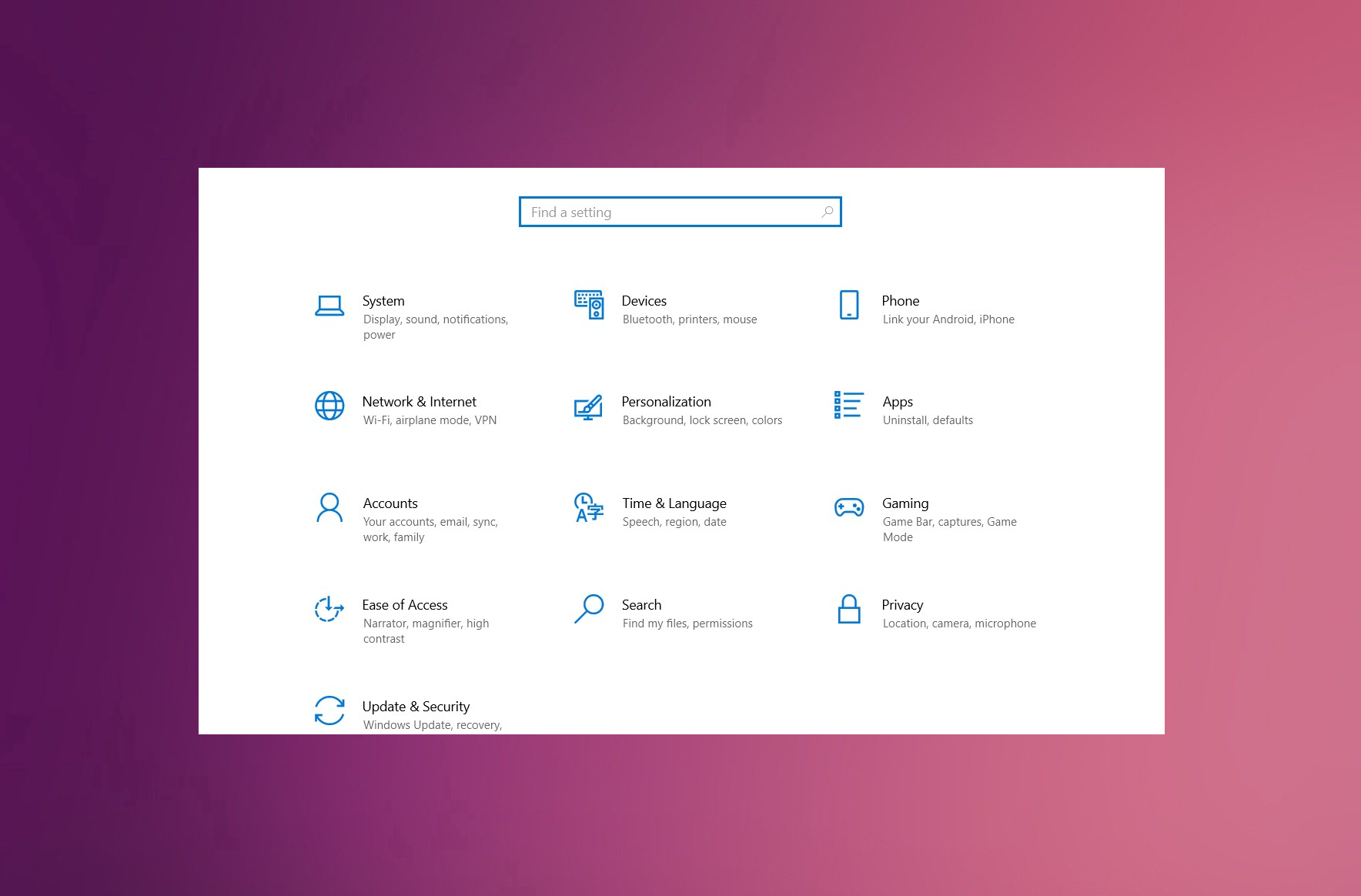Click 'Game Bar, captures, Game Mode' text

coord(950,530)
